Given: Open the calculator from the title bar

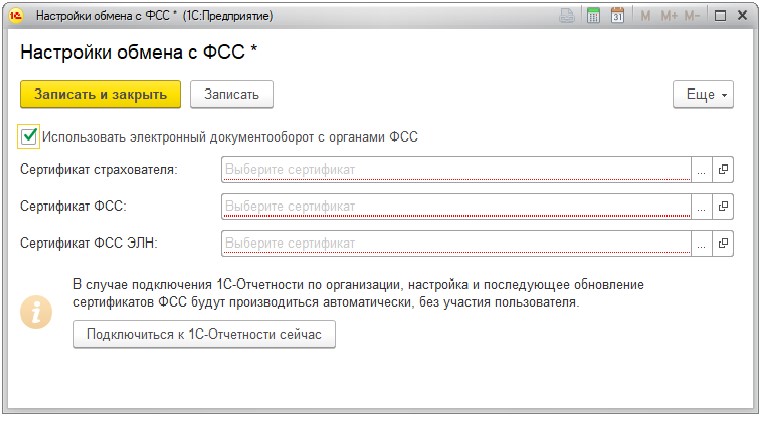Looking at the screenshot, I should (x=593, y=16).
